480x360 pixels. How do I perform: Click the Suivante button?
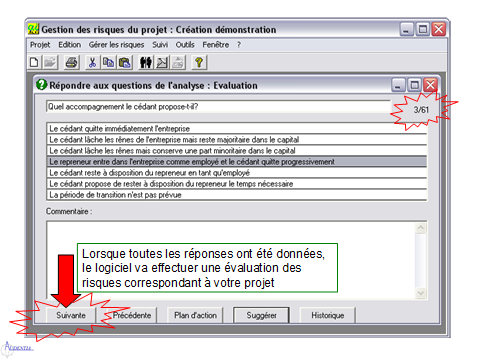71,315
